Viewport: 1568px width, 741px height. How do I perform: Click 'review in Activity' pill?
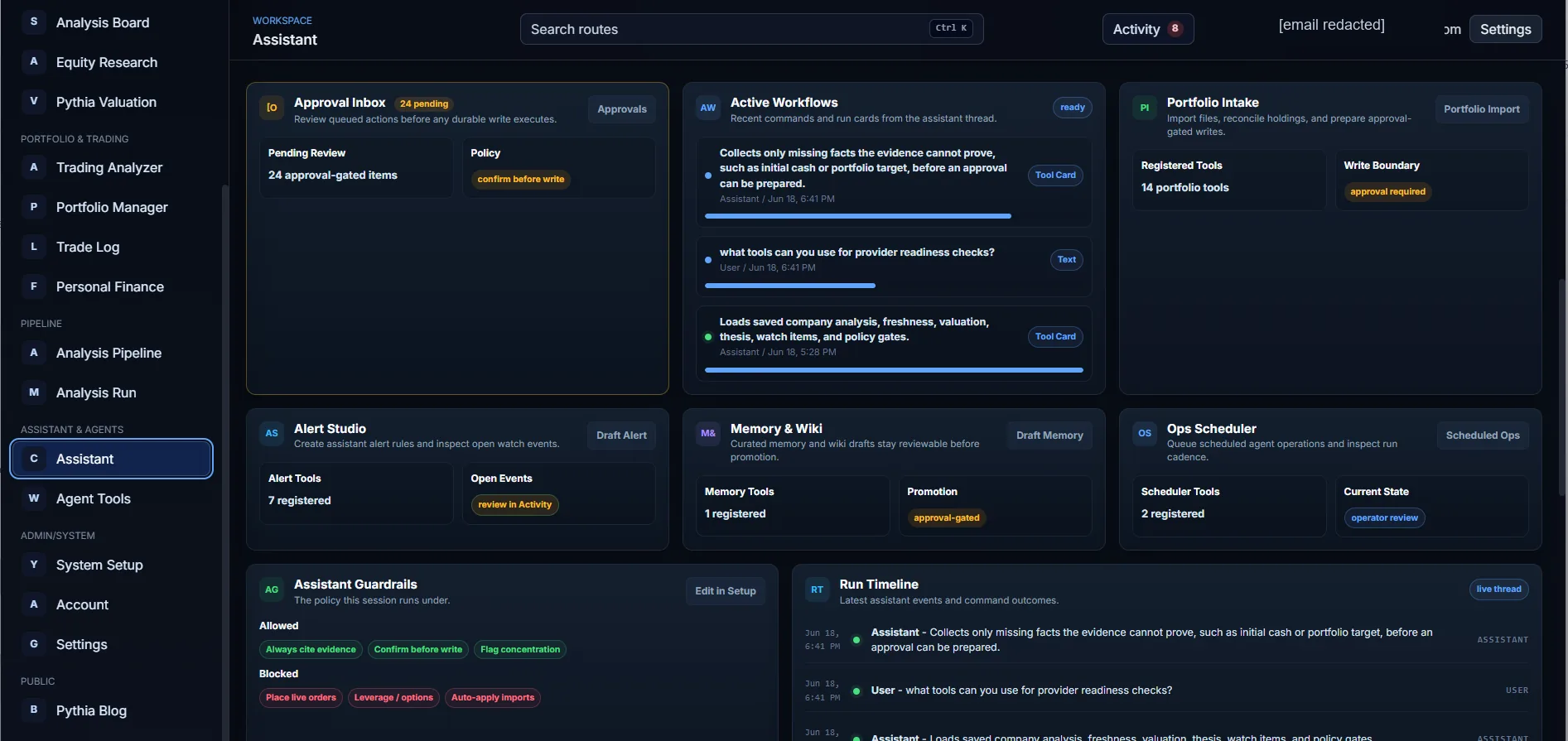[514, 505]
